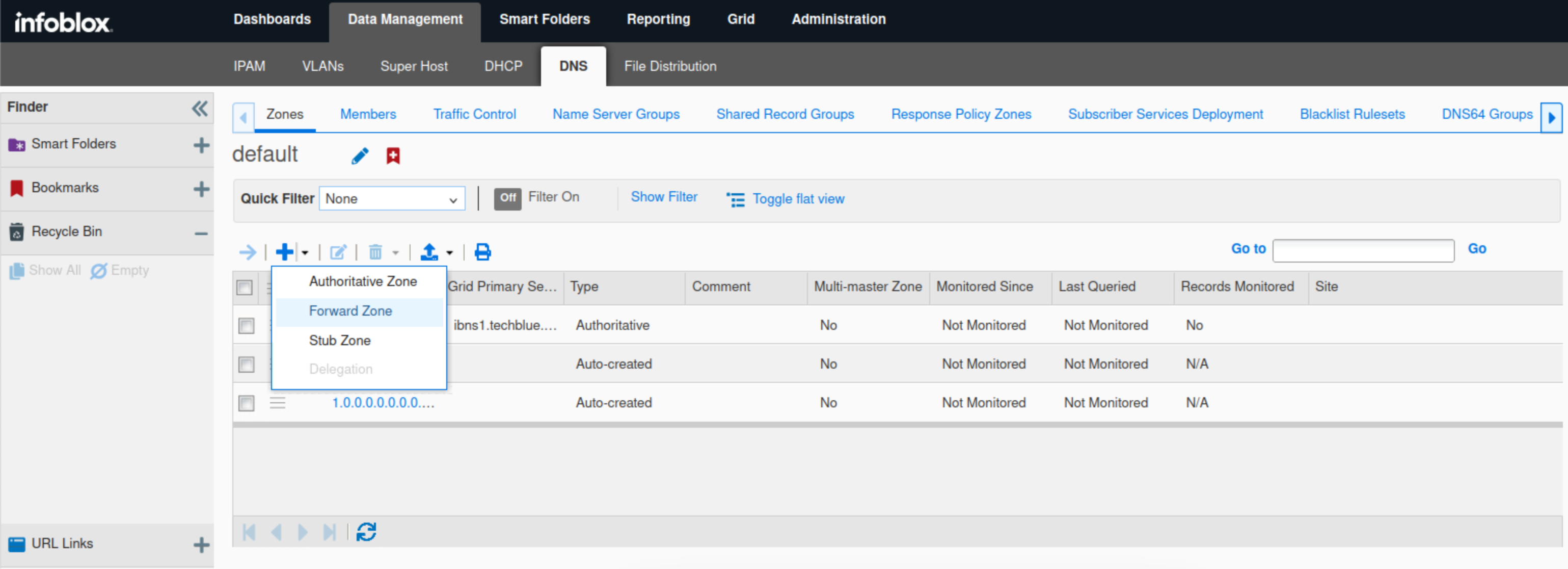This screenshot has width=1568, height=569.
Task: Click the export upload icon in toolbar
Action: [x=429, y=251]
